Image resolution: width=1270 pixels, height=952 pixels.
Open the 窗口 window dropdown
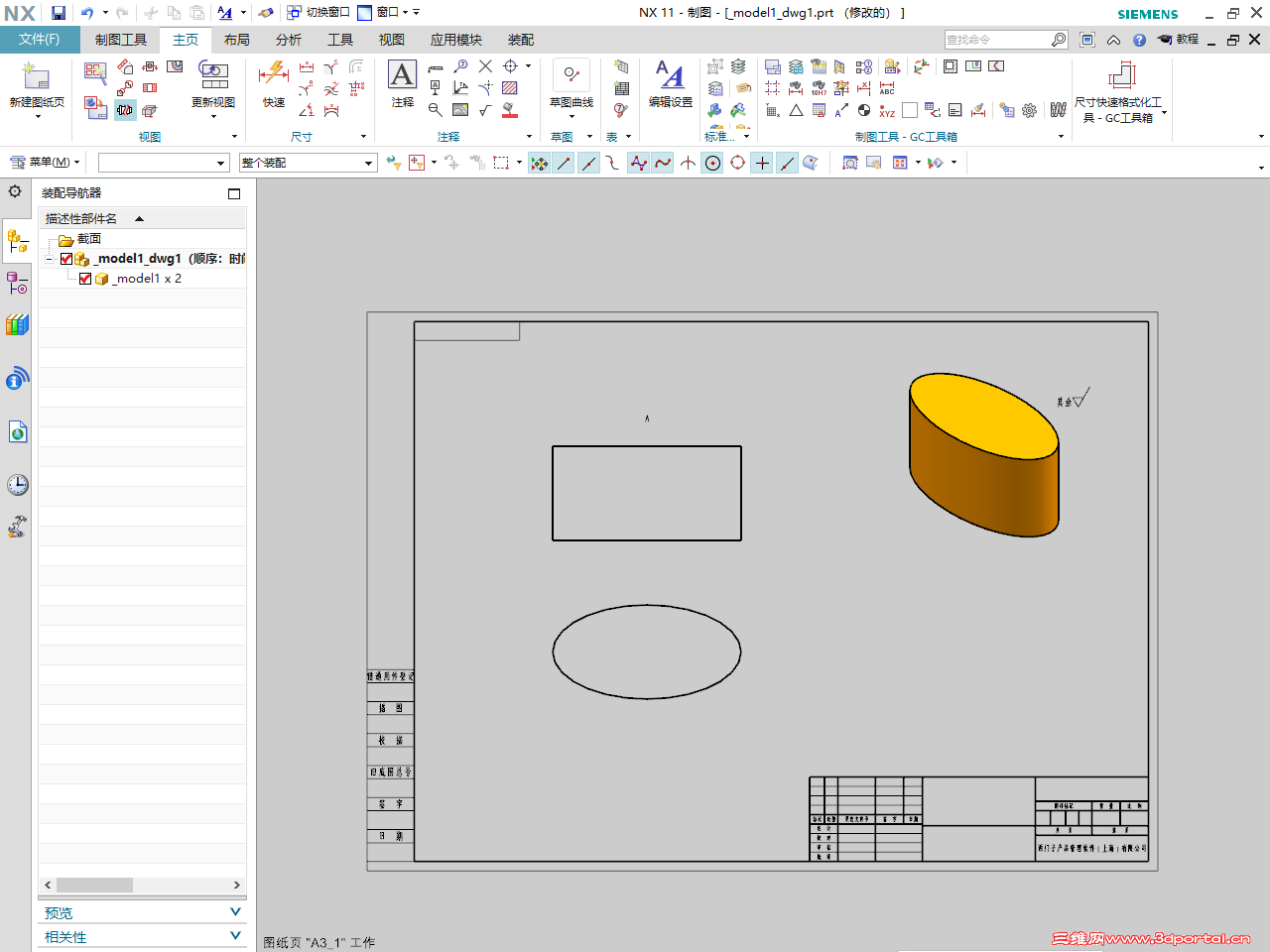click(389, 13)
